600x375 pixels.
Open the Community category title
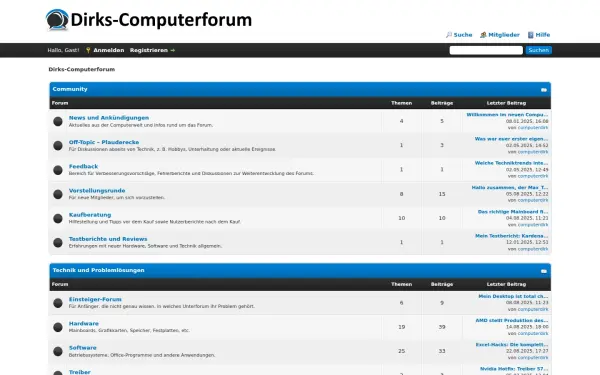click(x=70, y=89)
